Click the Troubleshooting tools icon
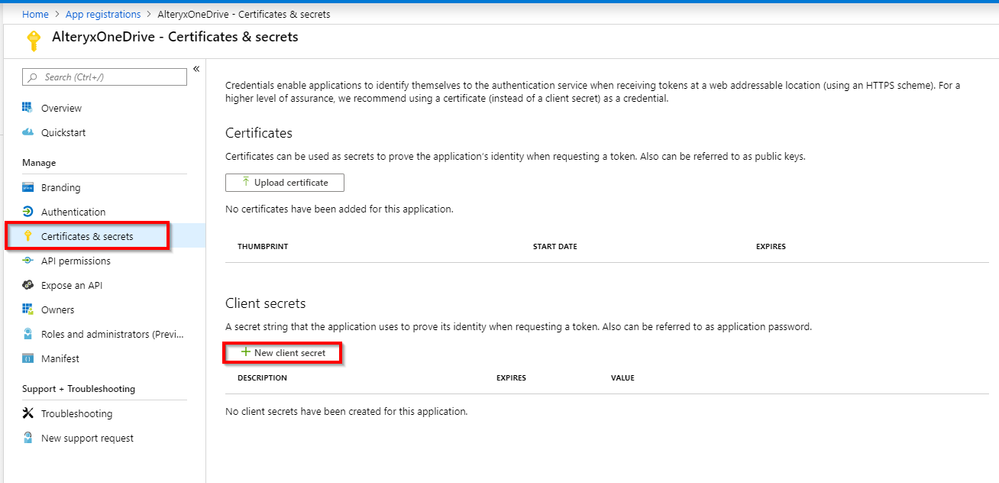 pyautogui.click(x=27, y=413)
